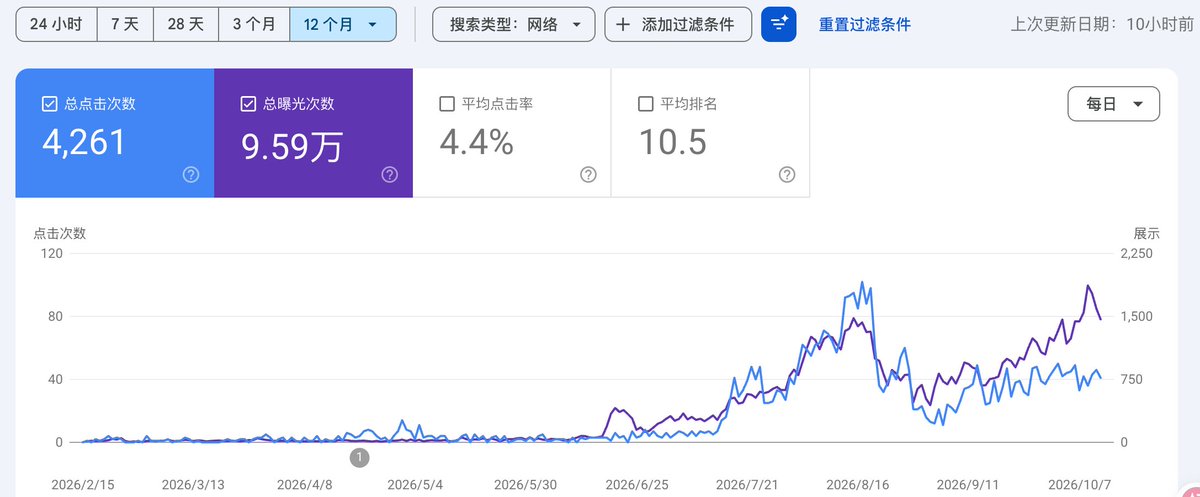Click the annotation marker 1 on chart timeline
This screenshot has height=497, width=1200.
(360, 457)
